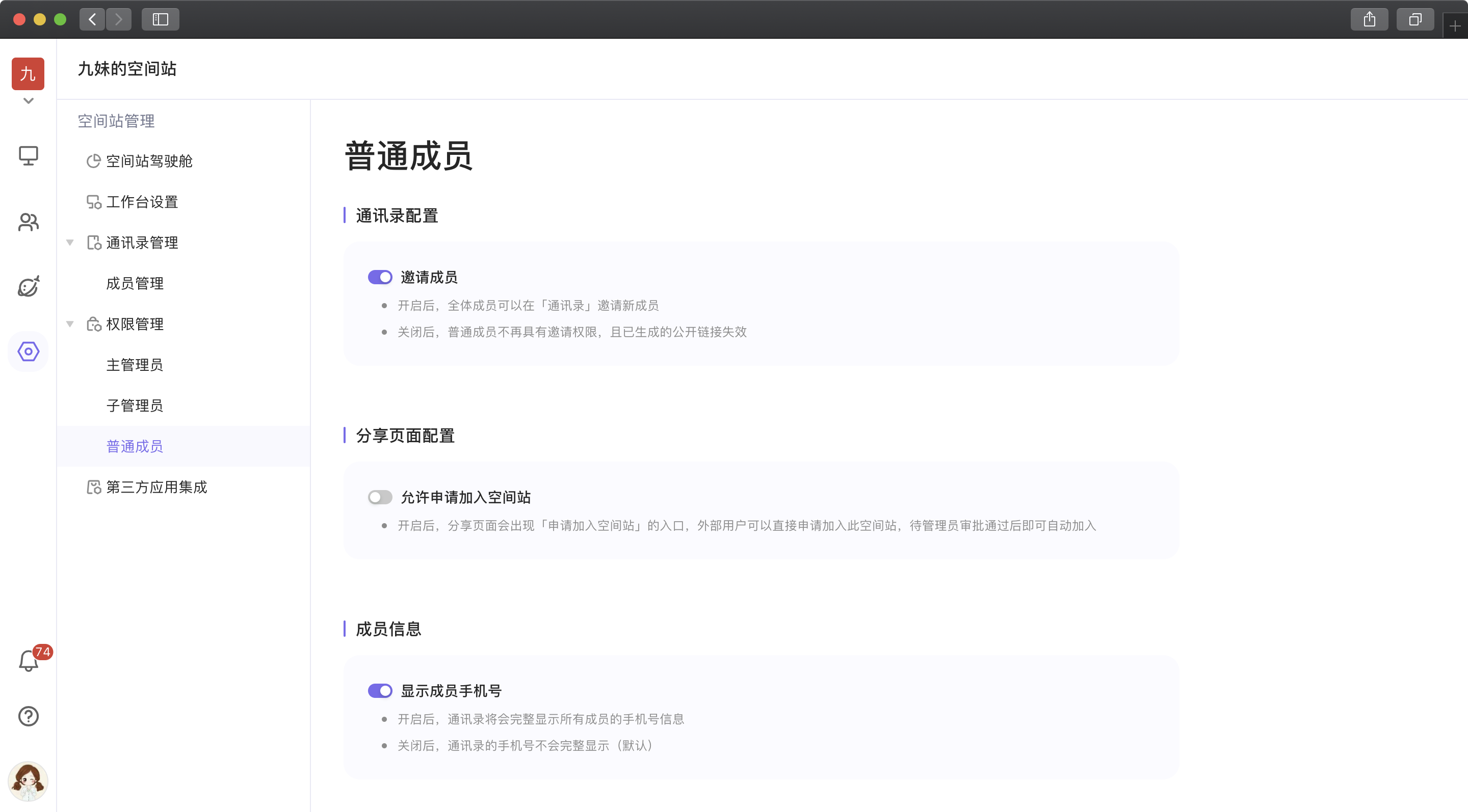Click the red 九 space logo
Image resolution: width=1468 pixels, height=812 pixels.
[28, 73]
